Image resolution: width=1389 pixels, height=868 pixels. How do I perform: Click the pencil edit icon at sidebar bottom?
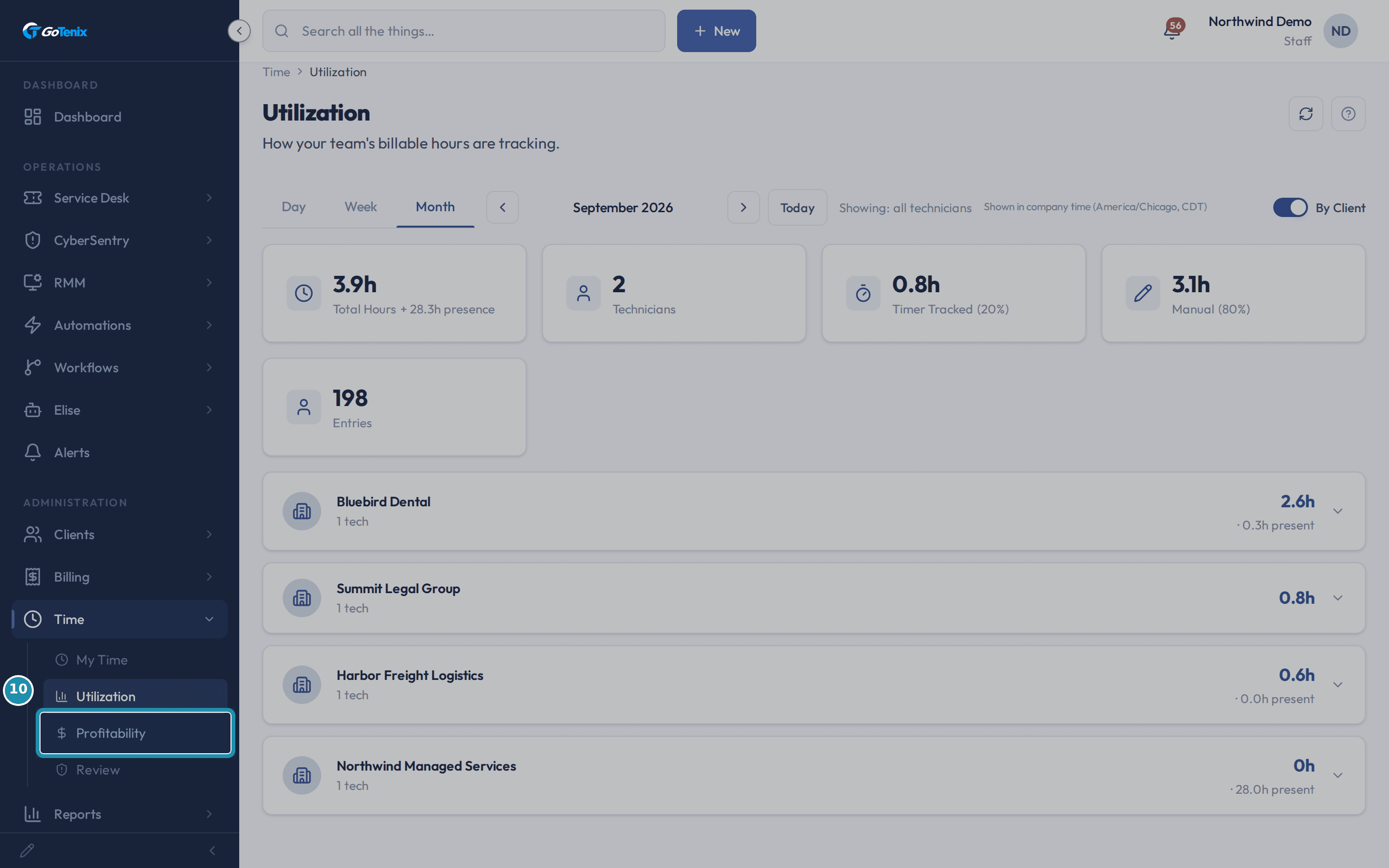coord(27,850)
